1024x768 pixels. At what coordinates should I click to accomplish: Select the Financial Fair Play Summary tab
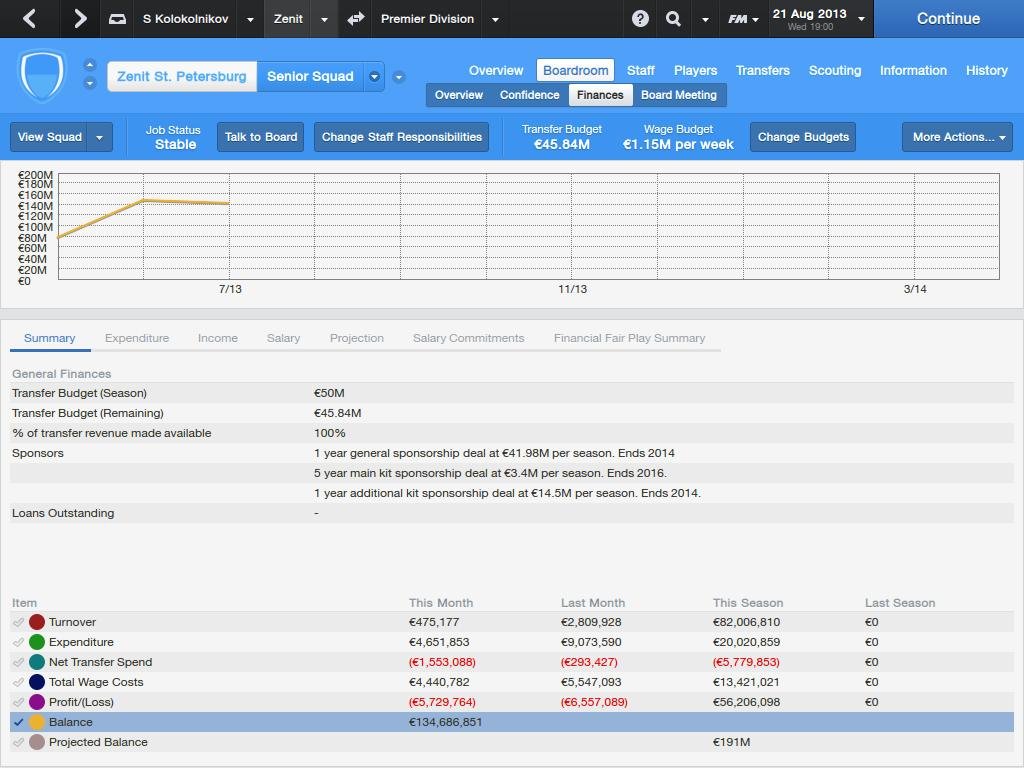coord(630,338)
